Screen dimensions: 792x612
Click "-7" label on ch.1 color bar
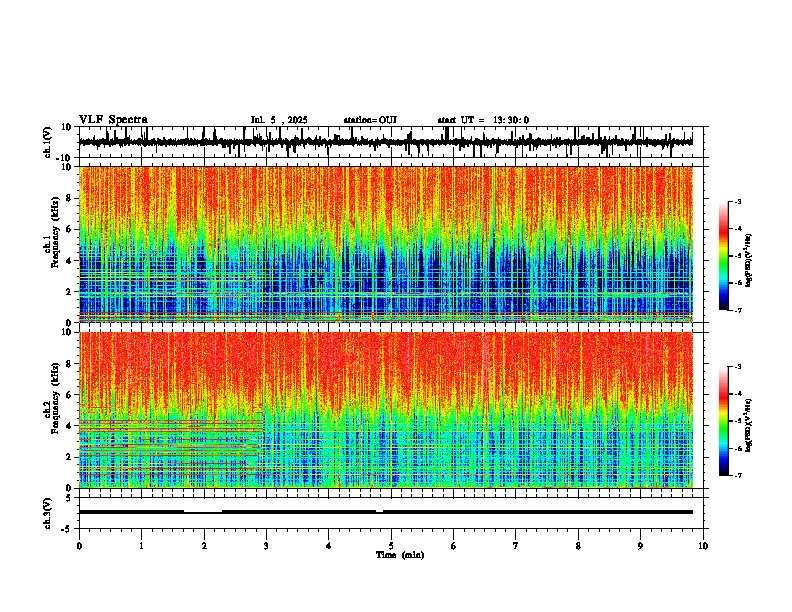pyautogui.click(x=738, y=310)
